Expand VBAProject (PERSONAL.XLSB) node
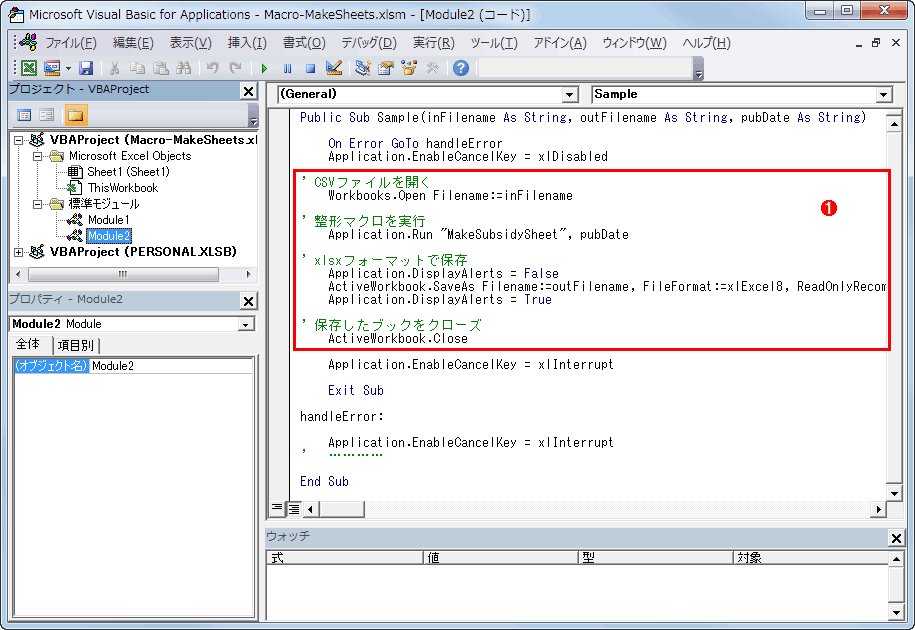This screenshot has height=630, width=915. click(19, 252)
